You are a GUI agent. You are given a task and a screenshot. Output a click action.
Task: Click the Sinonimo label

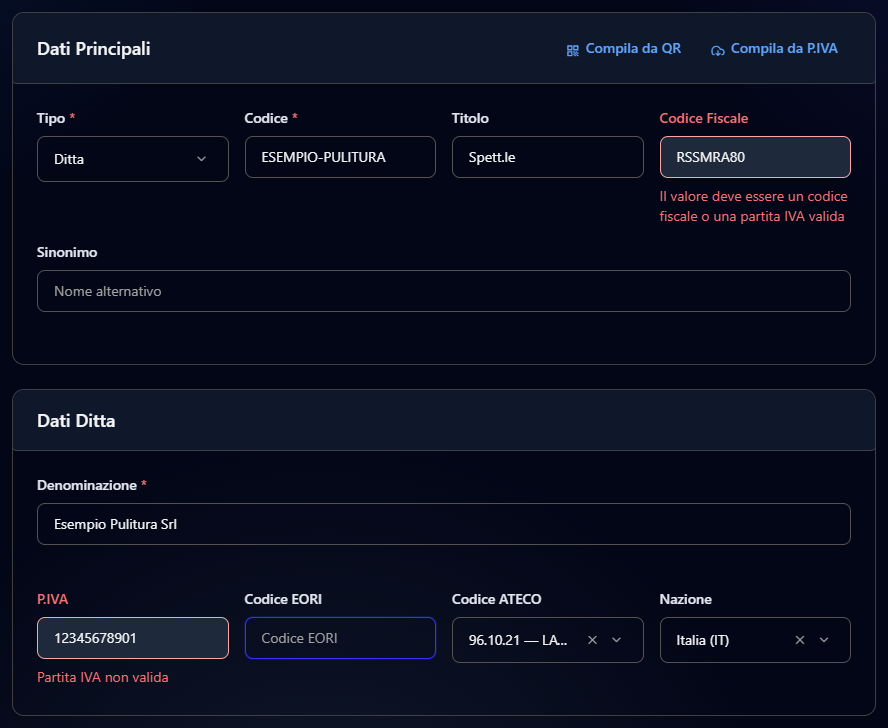tap(67, 253)
